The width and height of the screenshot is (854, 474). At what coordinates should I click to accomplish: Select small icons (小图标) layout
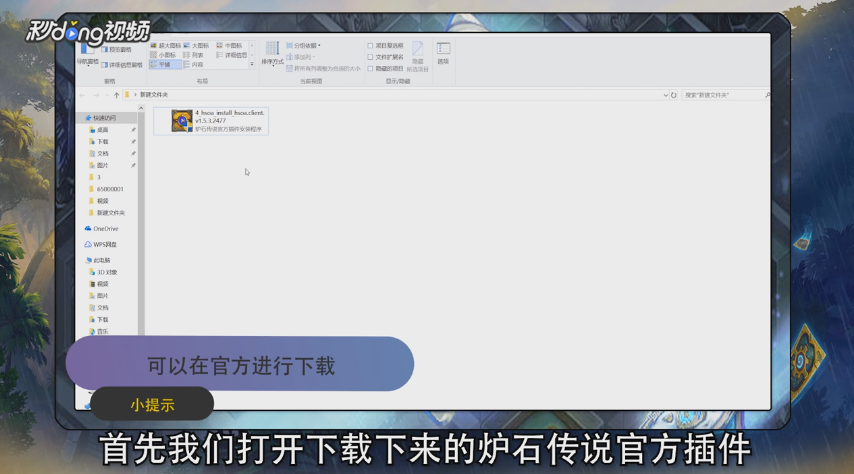[163, 55]
